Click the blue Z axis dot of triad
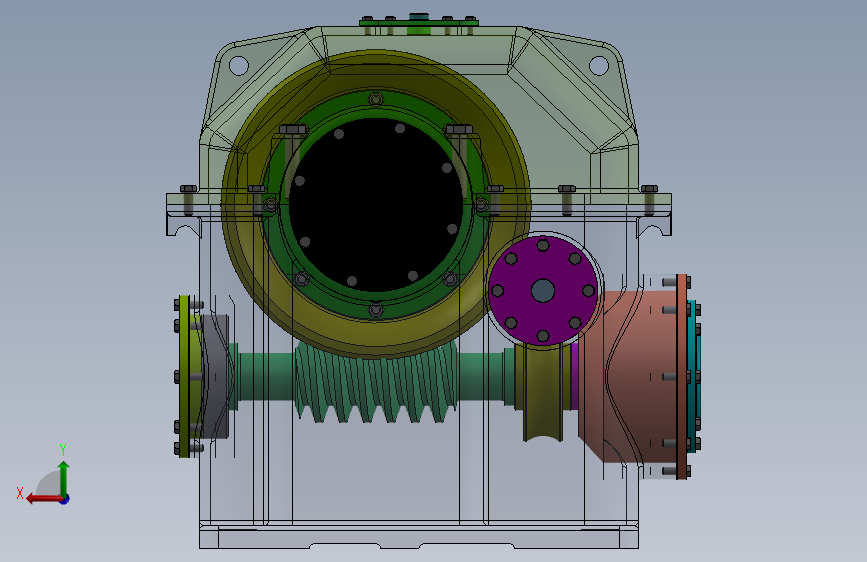The width and height of the screenshot is (867, 562). click(x=65, y=499)
